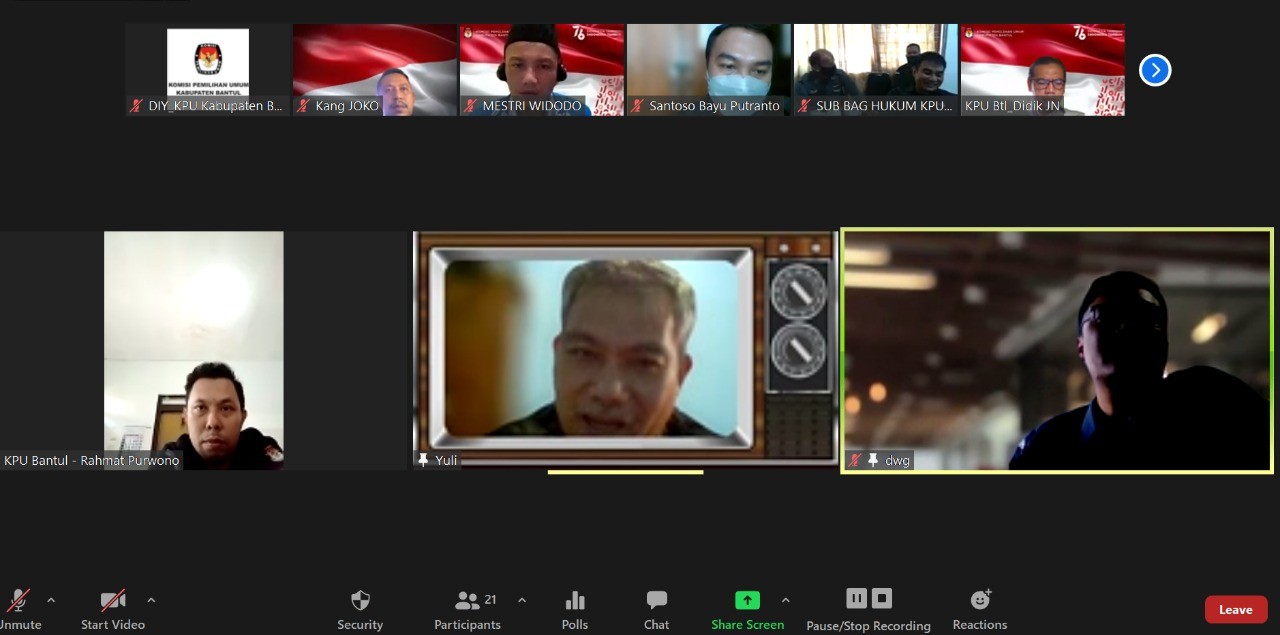1280x635 pixels.
Task: Open the Security shield icon
Action: (x=360, y=601)
